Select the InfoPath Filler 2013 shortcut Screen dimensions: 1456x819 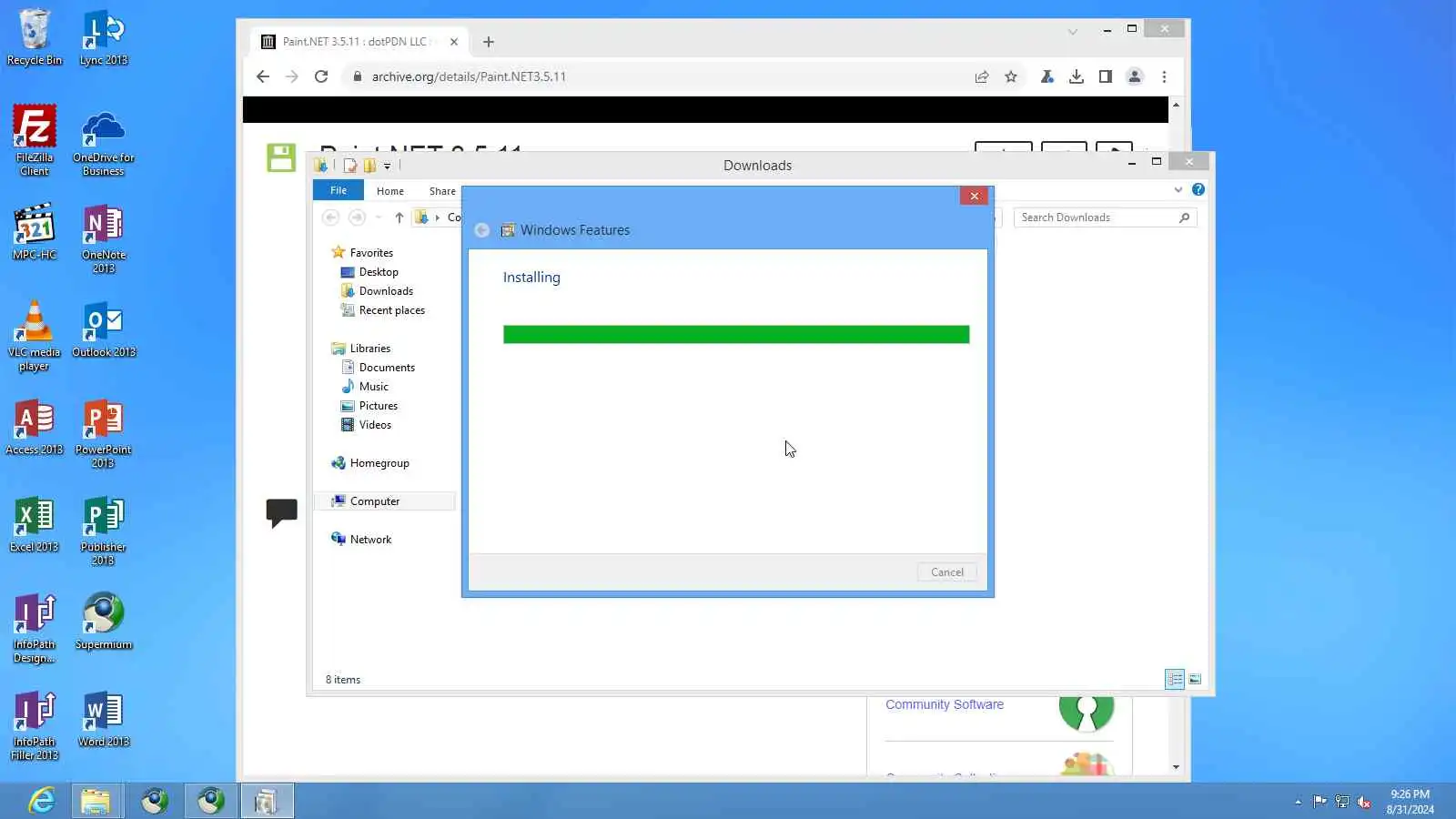35,725
